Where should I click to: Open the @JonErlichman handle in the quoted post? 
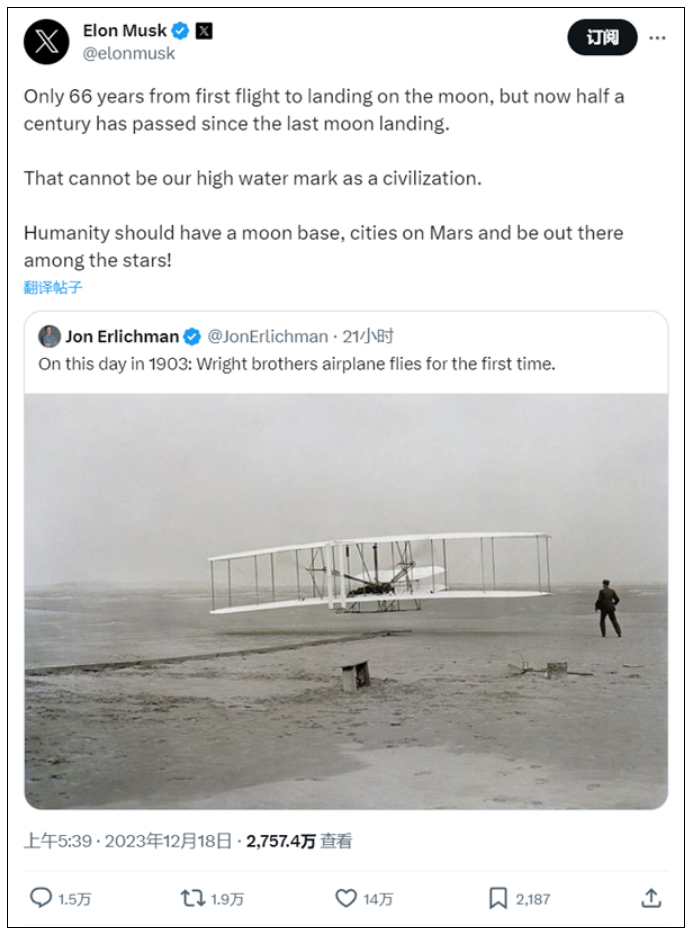(x=267, y=337)
